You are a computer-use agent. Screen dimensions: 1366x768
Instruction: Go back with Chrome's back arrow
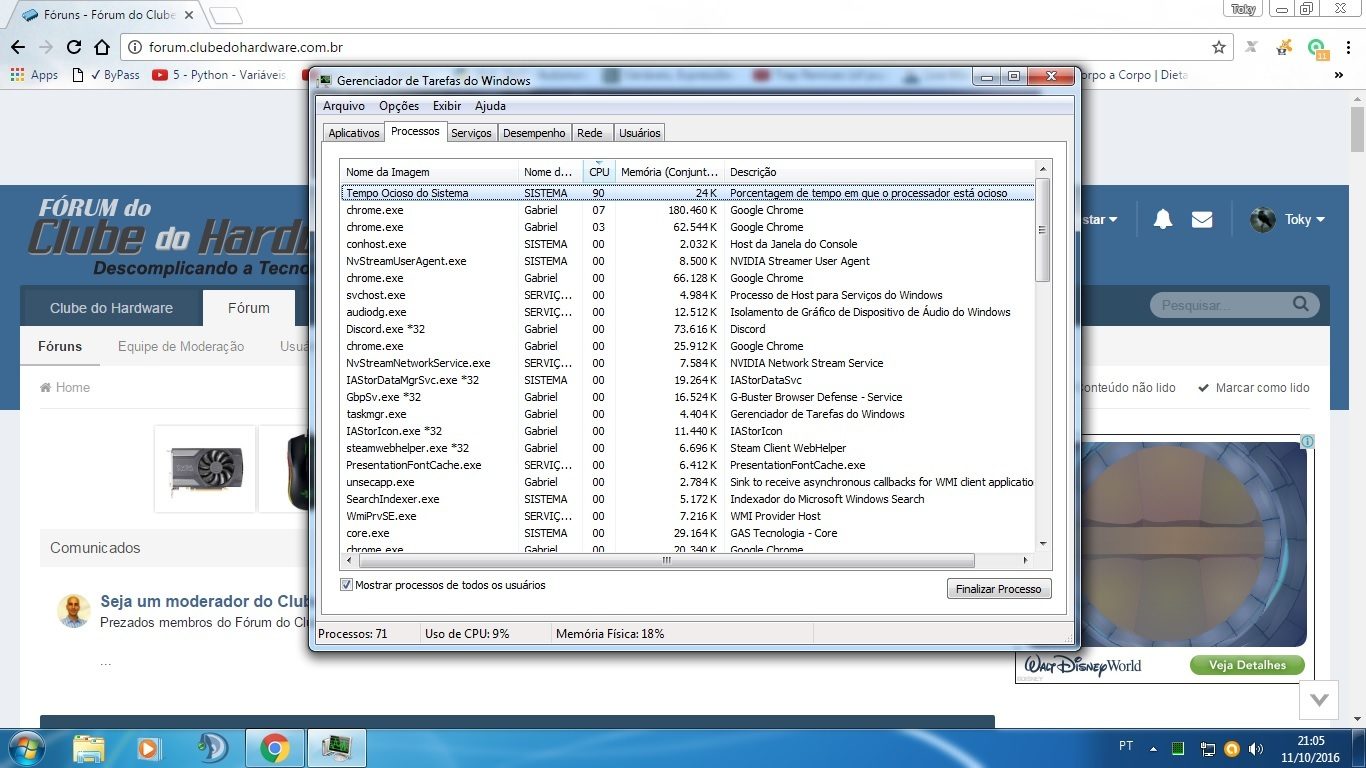18,47
